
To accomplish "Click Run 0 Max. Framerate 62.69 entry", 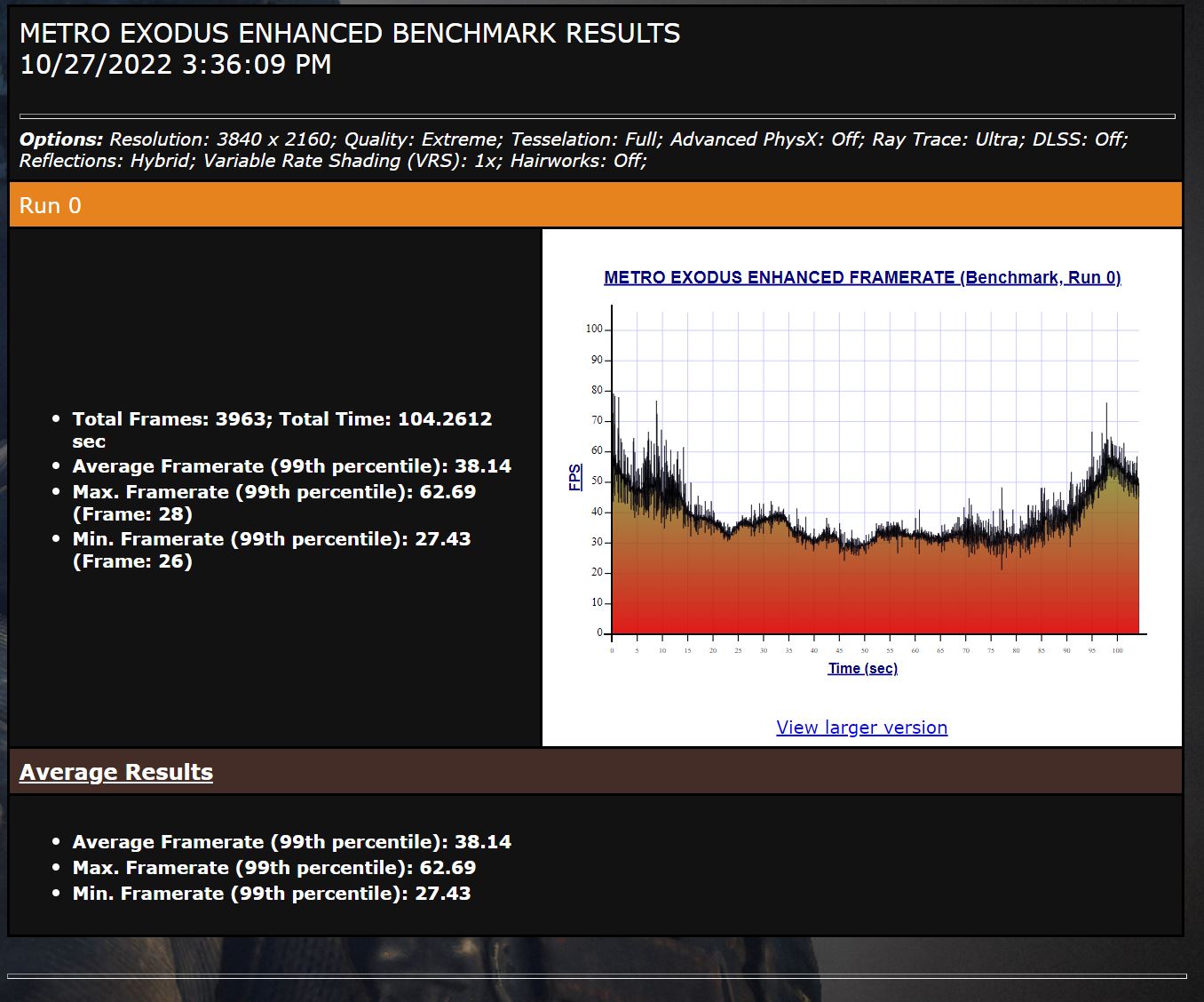I will point(273,492).
